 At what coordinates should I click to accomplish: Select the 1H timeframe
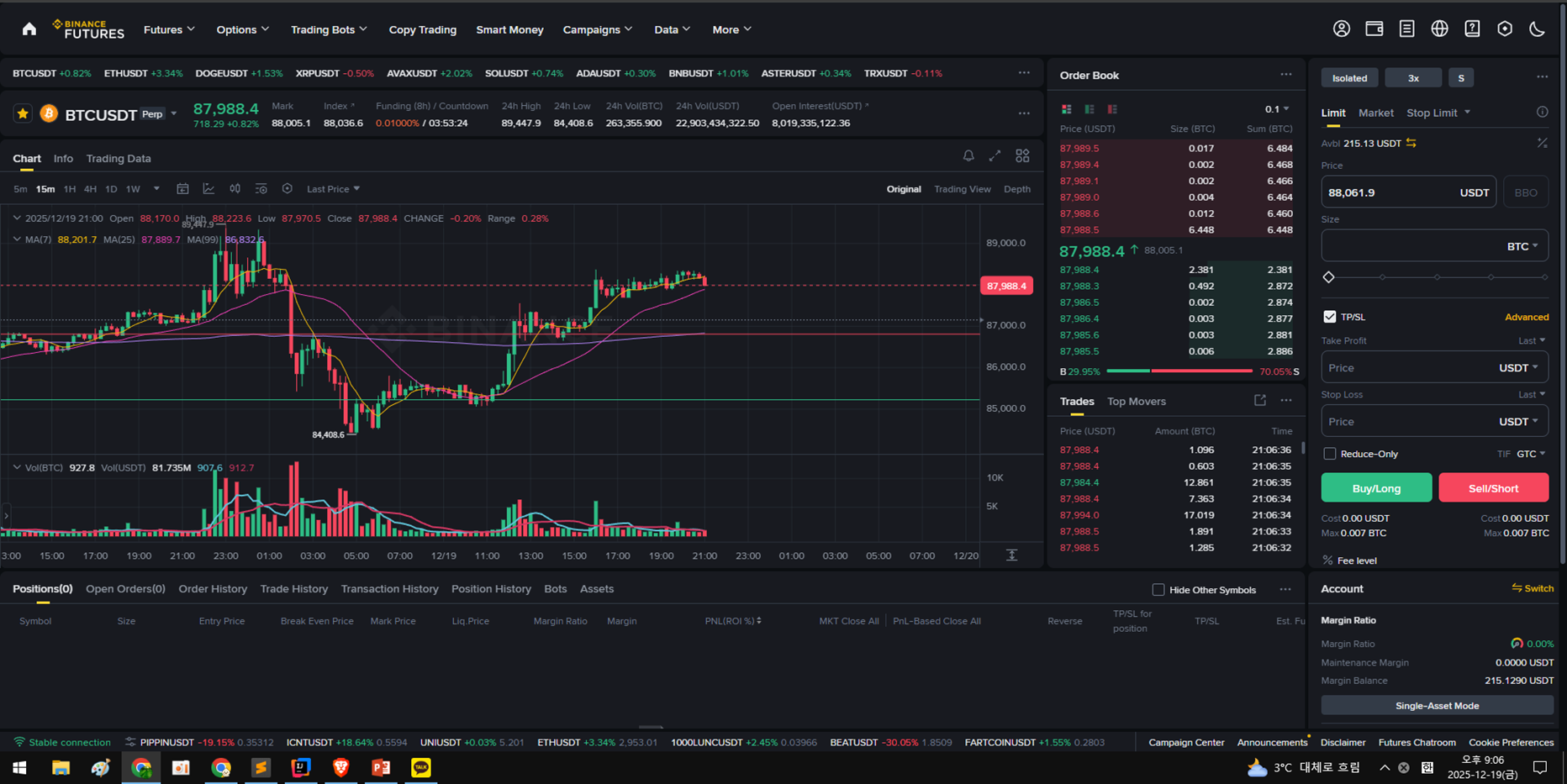(69, 189)
